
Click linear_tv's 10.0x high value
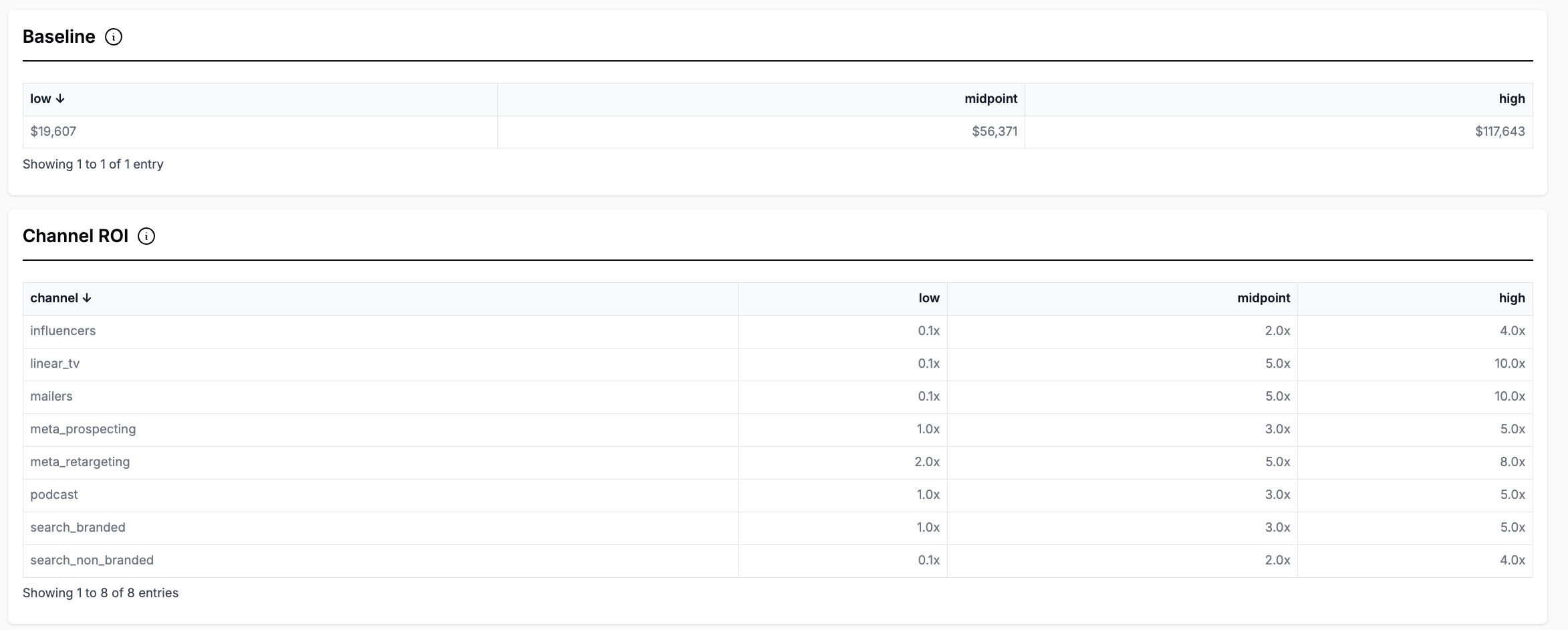[1510, 364]
